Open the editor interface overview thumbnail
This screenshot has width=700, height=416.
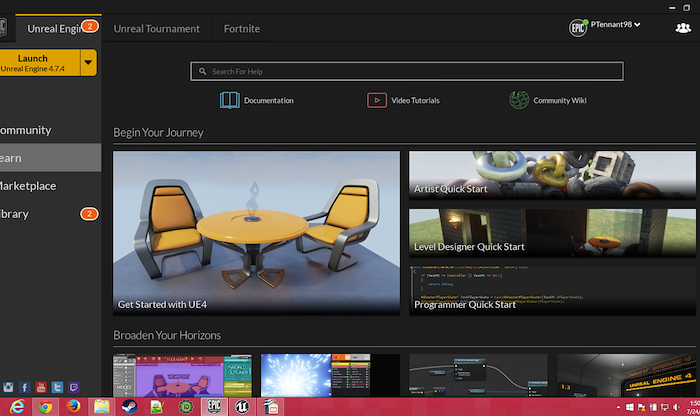pos(182,375)
